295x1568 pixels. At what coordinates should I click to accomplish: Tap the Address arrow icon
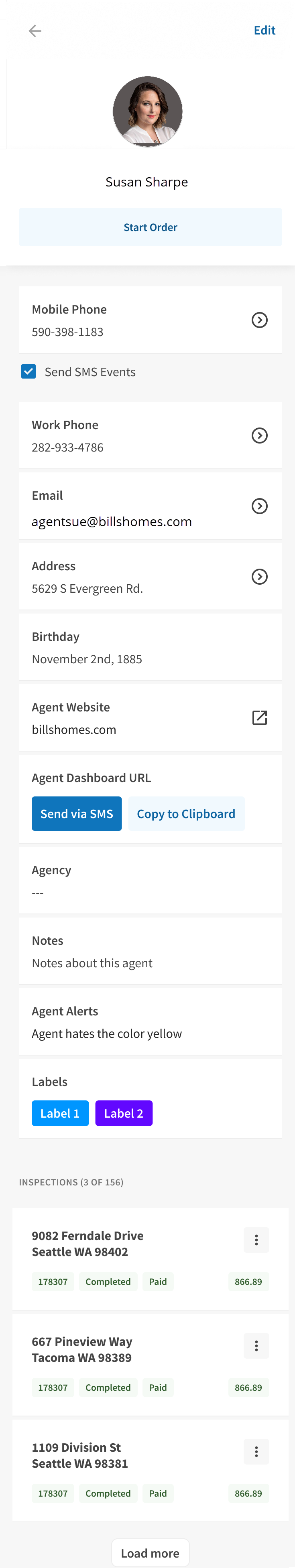pyautogui.click(x=260, y=577)
